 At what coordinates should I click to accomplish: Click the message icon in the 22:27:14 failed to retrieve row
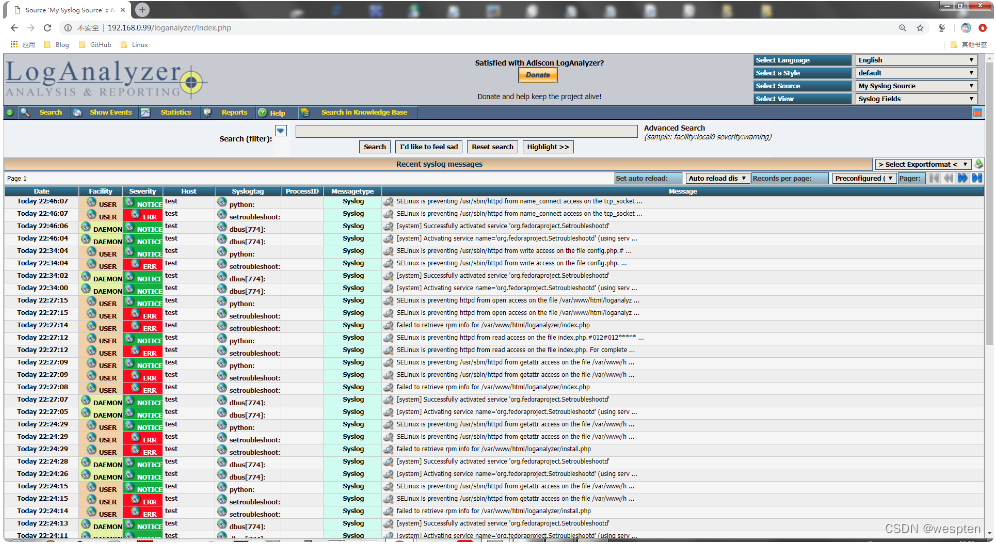388,325
